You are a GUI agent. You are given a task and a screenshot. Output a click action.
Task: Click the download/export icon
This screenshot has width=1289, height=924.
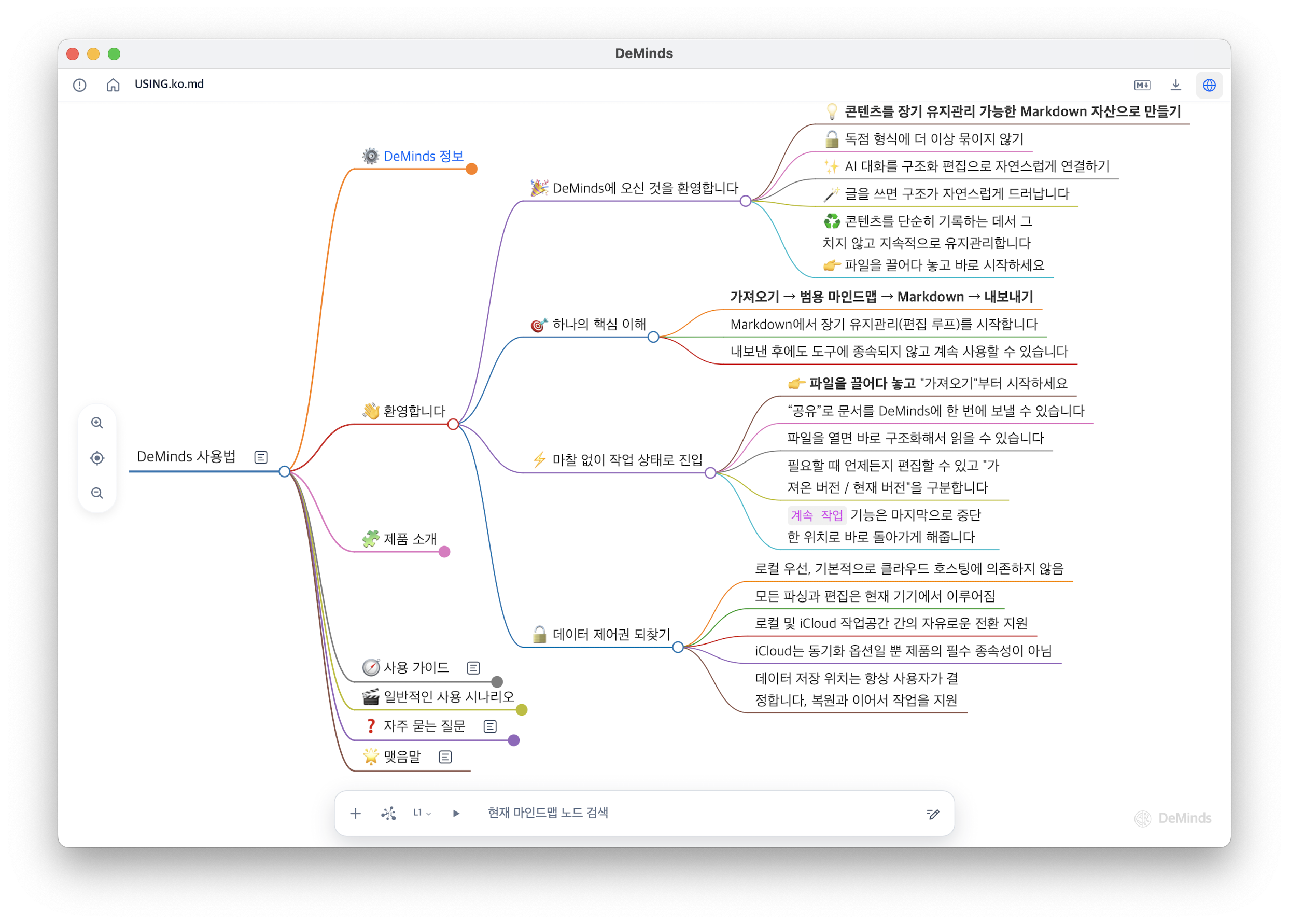tap(1176, 85)
